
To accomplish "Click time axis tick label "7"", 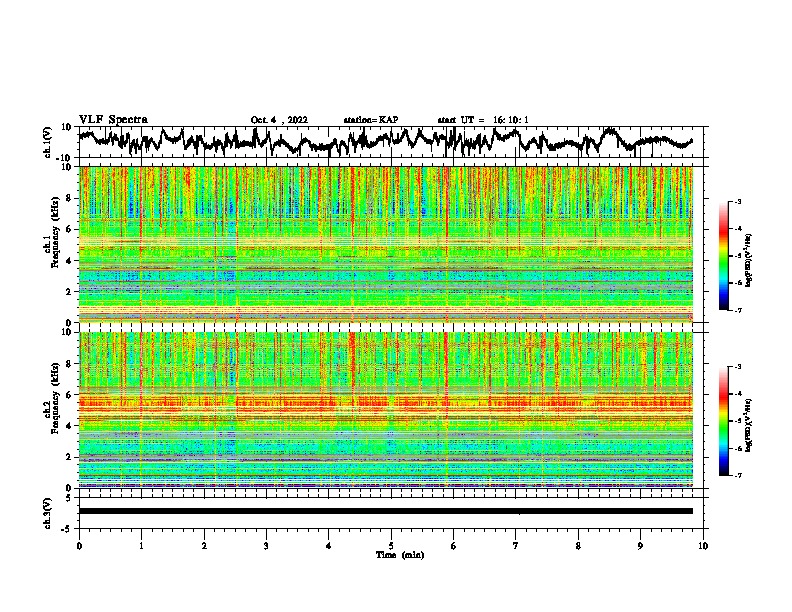I will pos(516,546).
